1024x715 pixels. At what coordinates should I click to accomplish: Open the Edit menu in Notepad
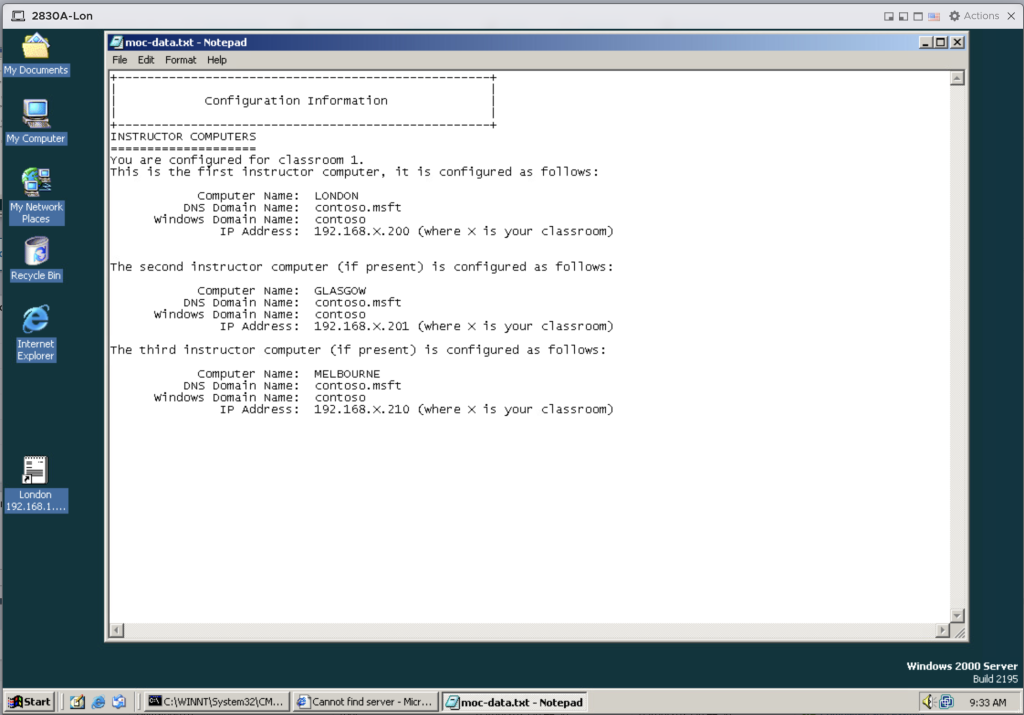146,60
